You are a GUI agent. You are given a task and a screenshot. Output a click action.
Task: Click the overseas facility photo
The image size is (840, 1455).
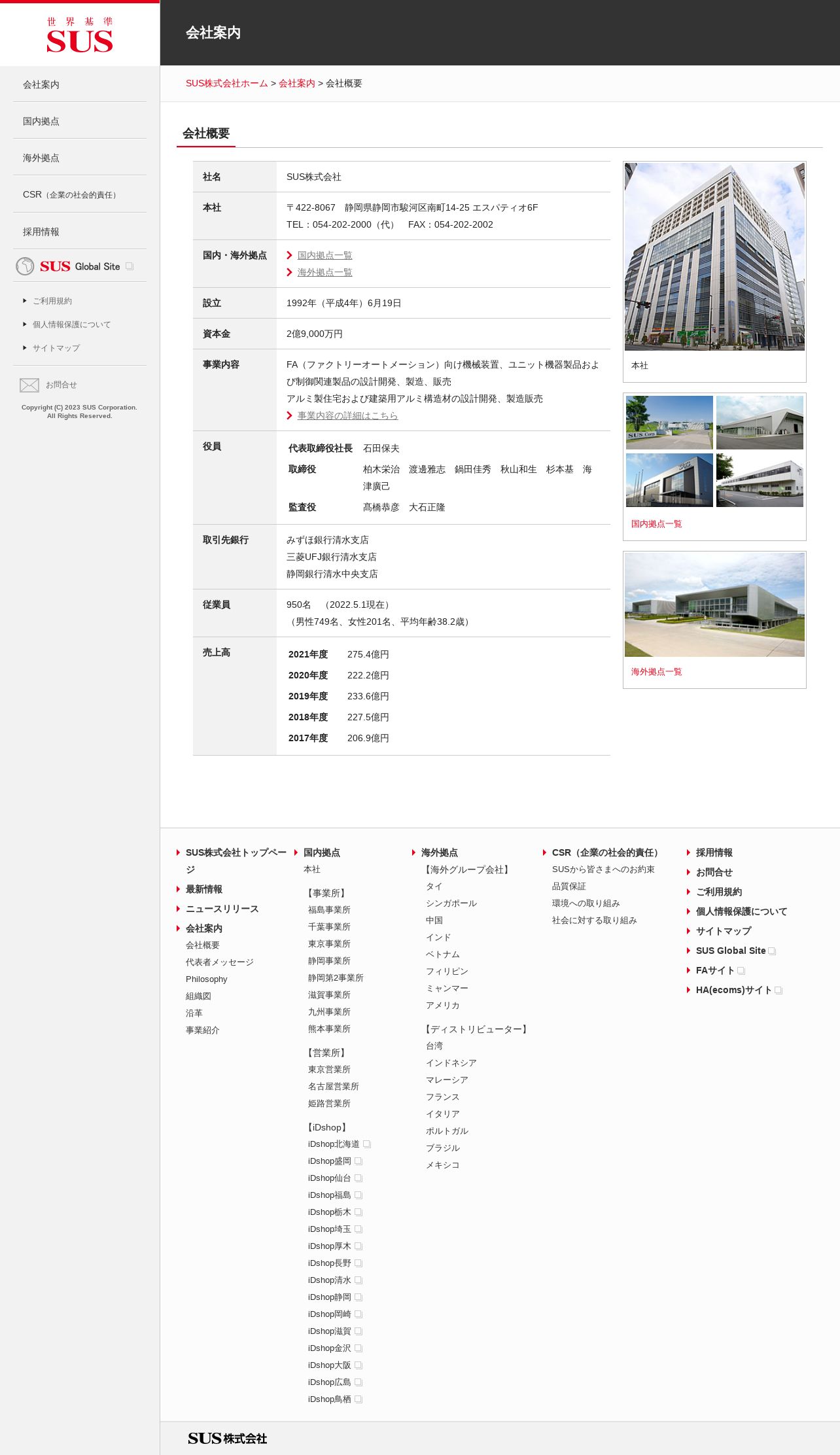point(714,605)
